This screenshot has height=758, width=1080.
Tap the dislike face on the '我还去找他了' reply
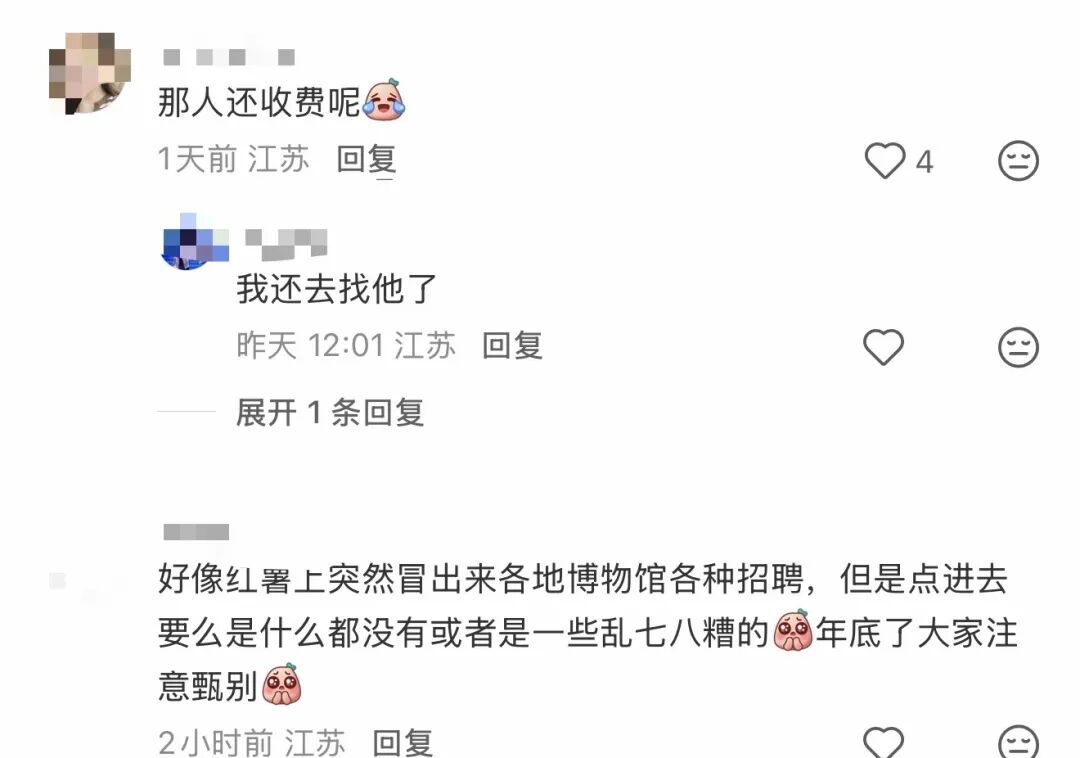point(1018,346)
